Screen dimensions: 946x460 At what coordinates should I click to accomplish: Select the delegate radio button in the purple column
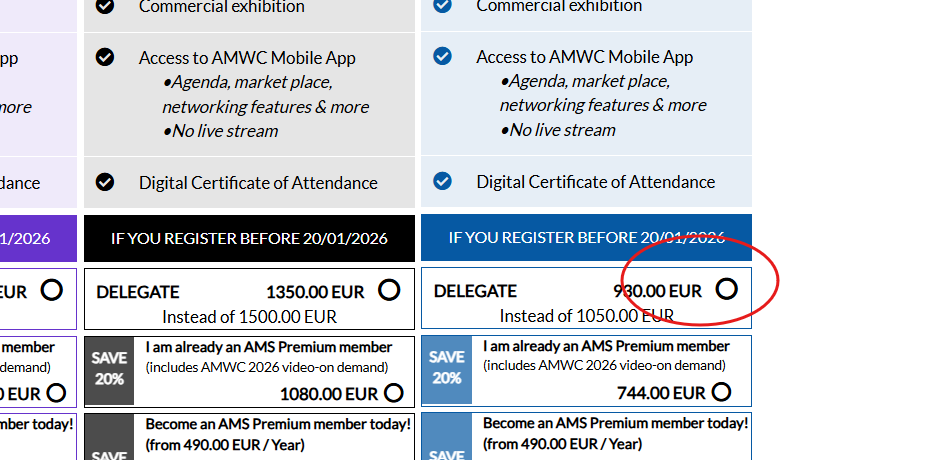click(x=51, y=290)
